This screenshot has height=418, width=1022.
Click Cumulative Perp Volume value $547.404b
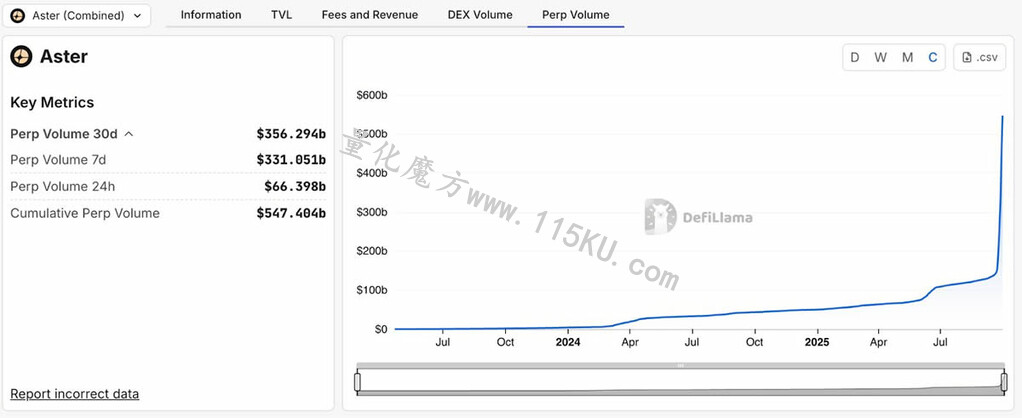tap(291, 213)
